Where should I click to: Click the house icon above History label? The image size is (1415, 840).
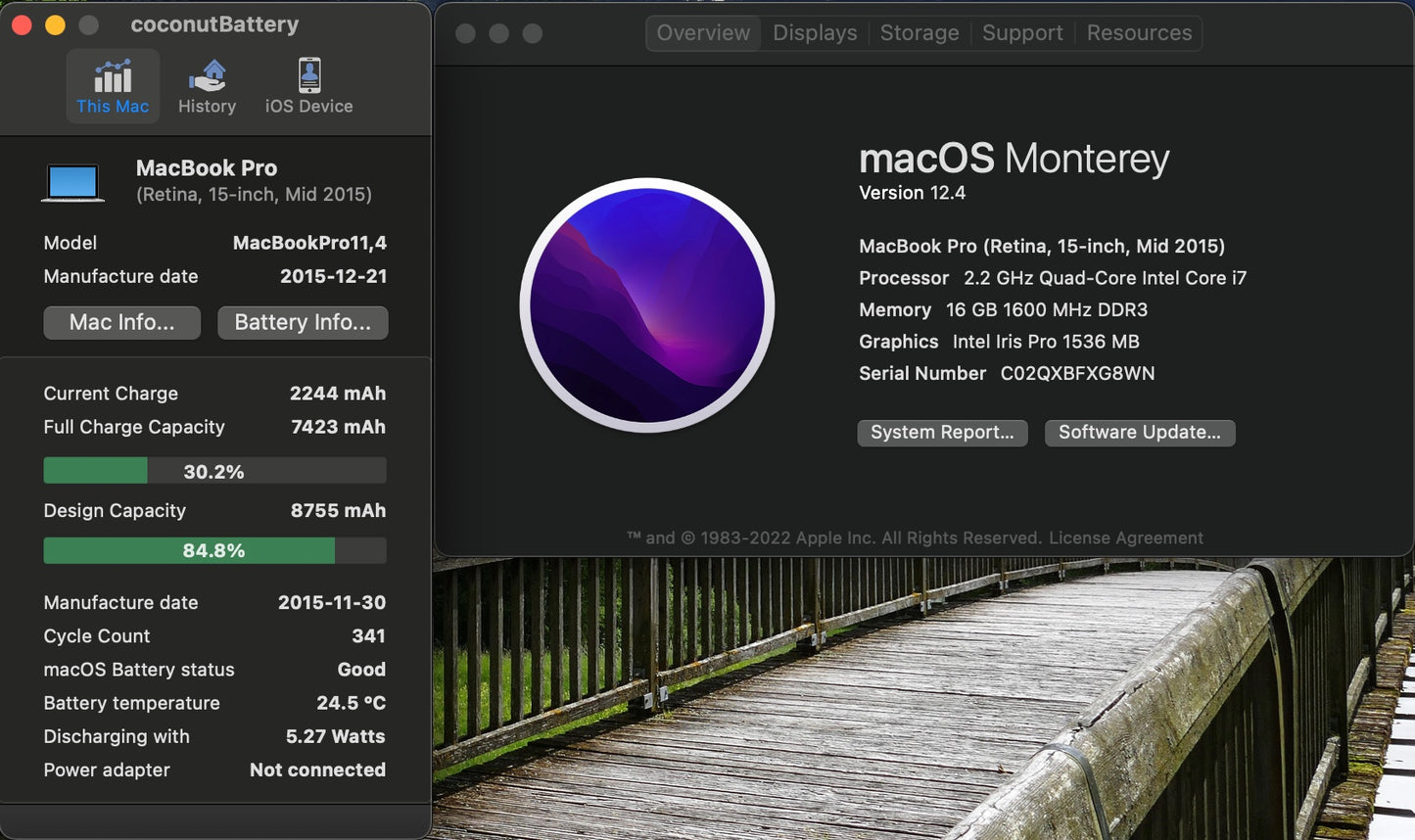(207, 74)
